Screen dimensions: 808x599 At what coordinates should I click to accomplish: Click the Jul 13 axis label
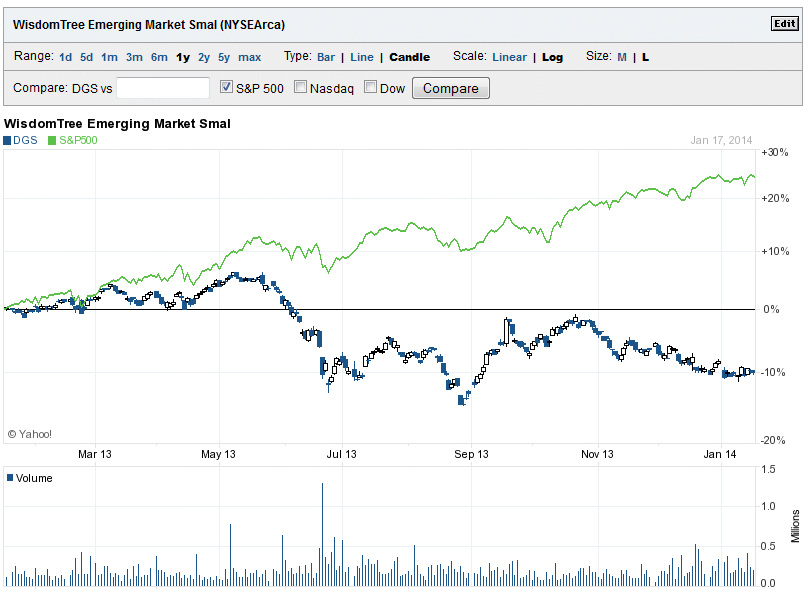tap(342, 454)
